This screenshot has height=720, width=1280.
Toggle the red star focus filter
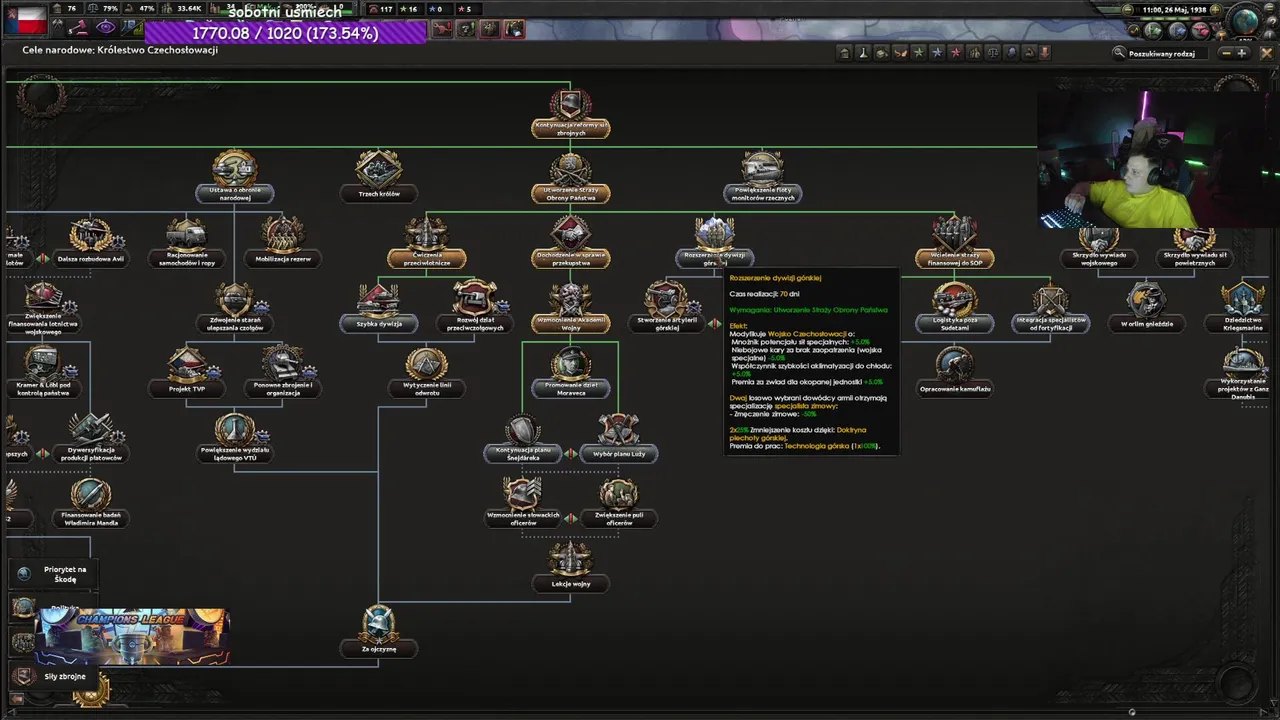click(x=955, y=53)
